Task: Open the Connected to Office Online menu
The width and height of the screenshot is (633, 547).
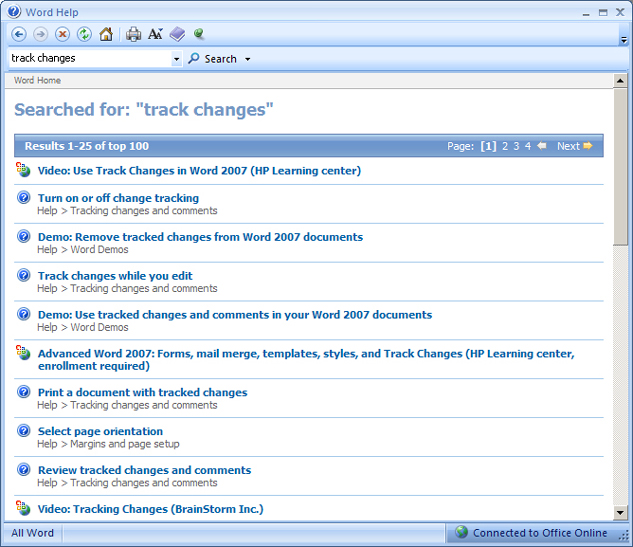Action: coord(532,533)
